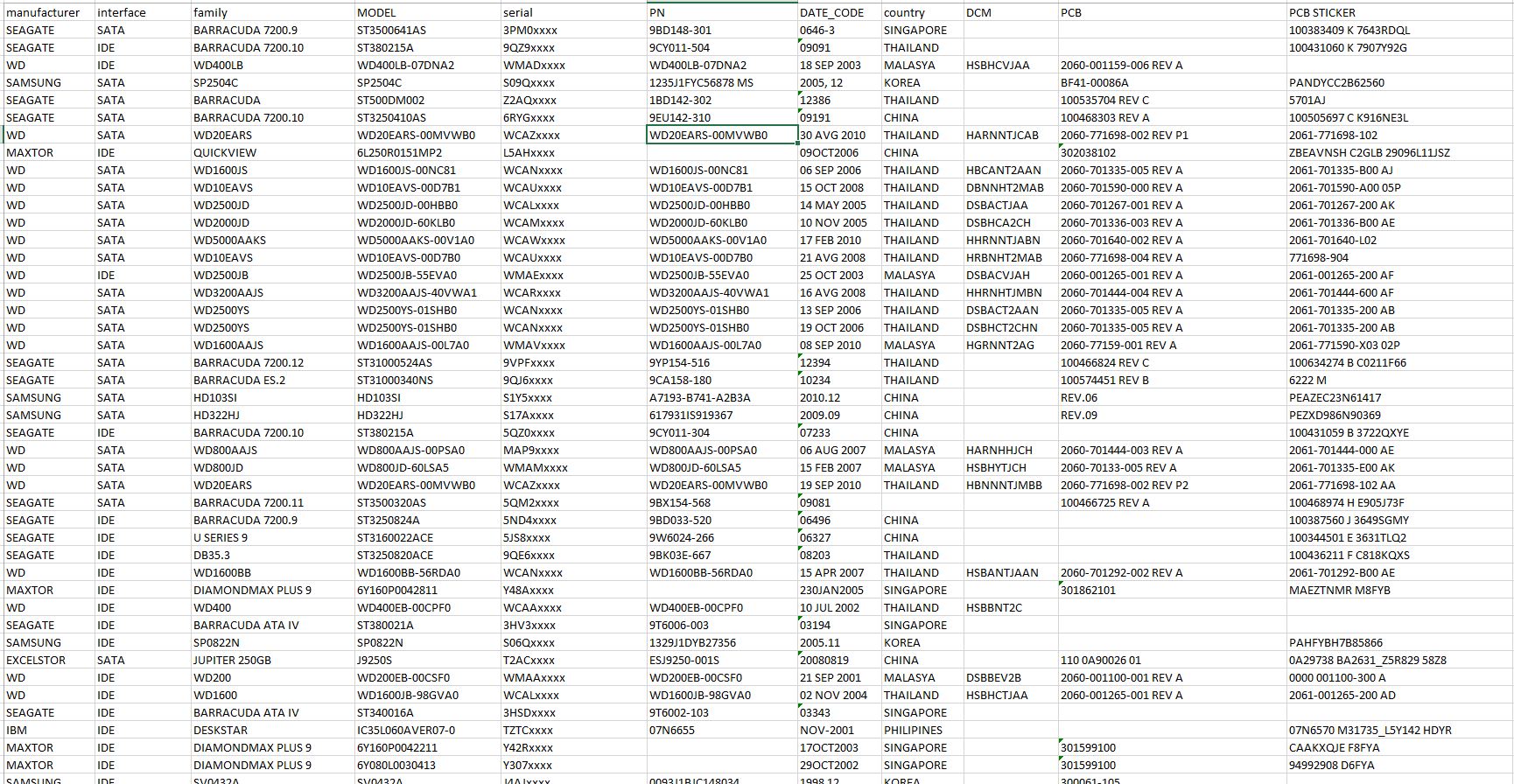The height and width of the screenshot is (784, 1514).
Task: Click sticker cell "PANDYCC2B62560"
Action: click(x=1399, y=82)
